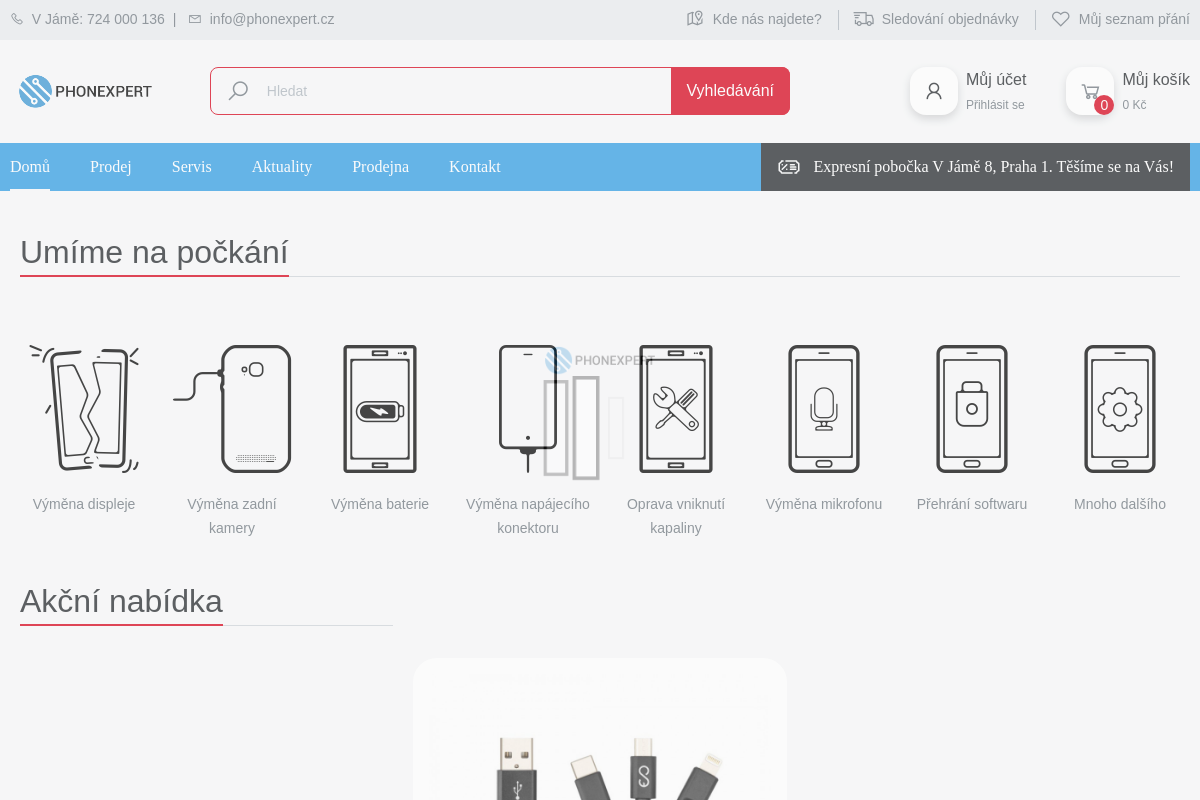Open Sledování objednávky order tracking link
Image resolution: width=1200 pixels, height=800 pixels.
coord(936,19)
